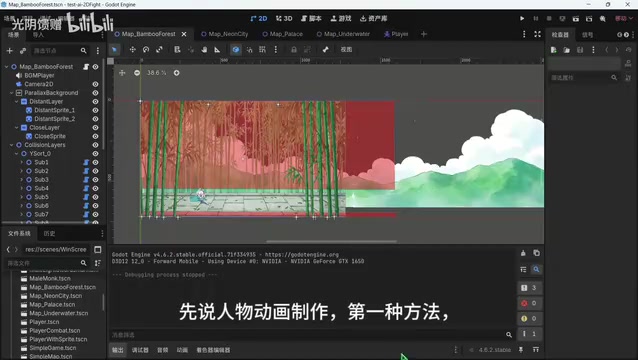Collapse the YSort_0 tree node
The image size is (638, 360).
click(17, 153)
